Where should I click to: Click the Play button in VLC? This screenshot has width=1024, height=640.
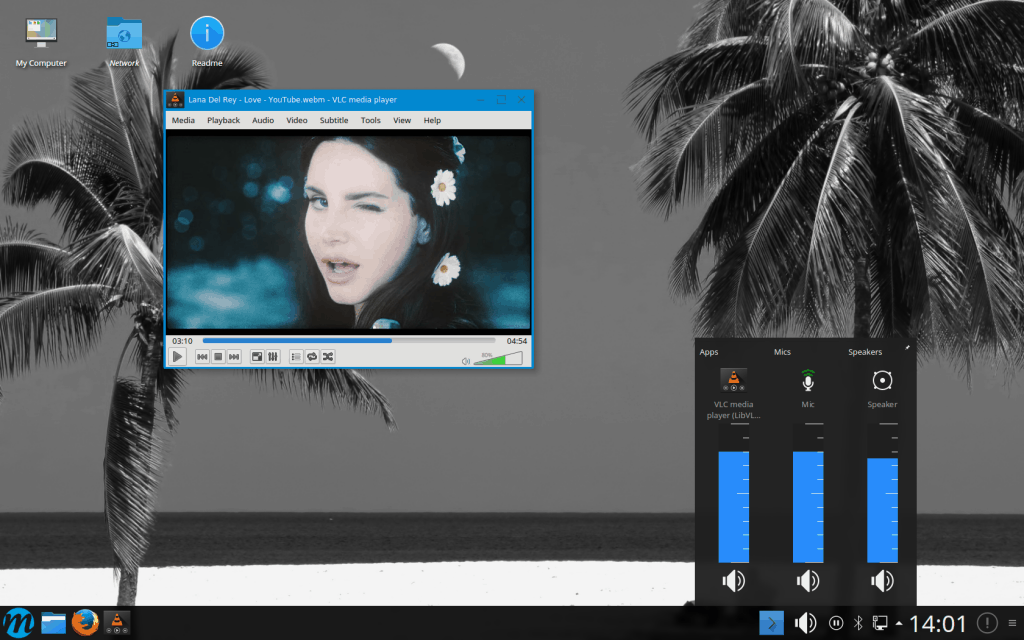tap(177, 357)
